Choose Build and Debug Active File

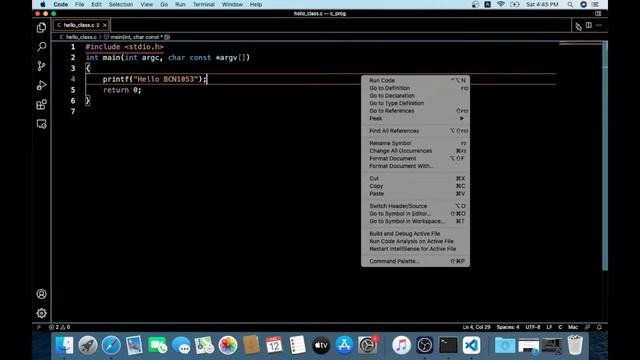point(416,233)
